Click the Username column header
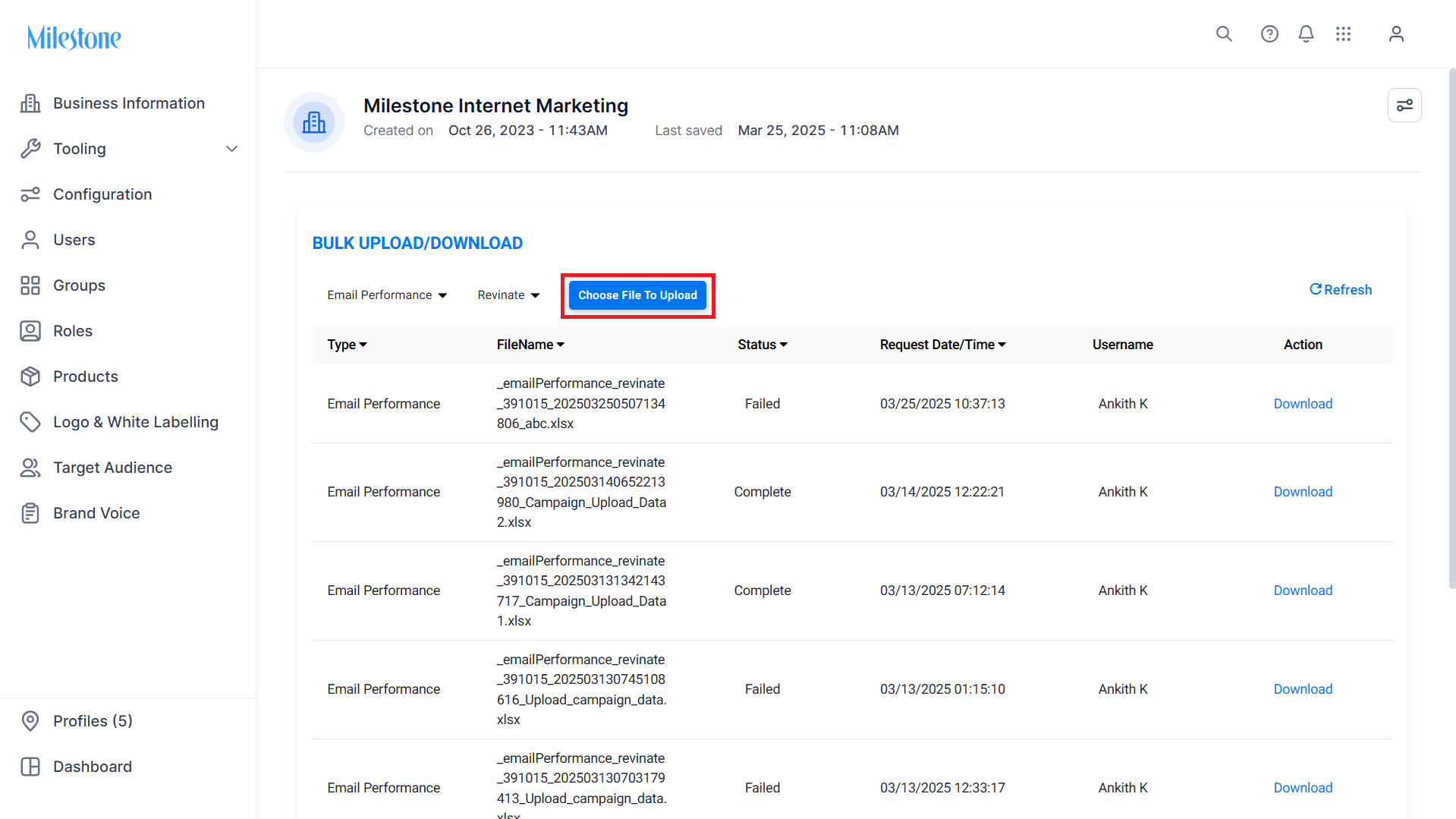 point(1123,345)
